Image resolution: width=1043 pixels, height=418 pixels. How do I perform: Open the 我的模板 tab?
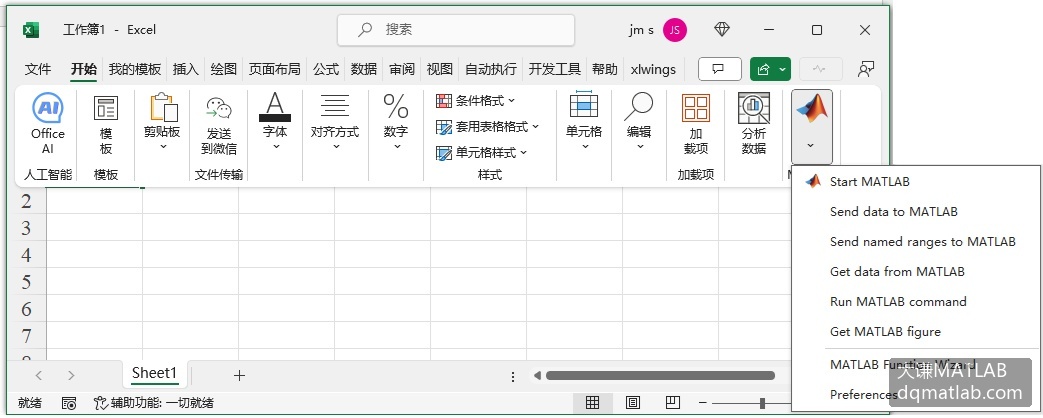point(135,69)
